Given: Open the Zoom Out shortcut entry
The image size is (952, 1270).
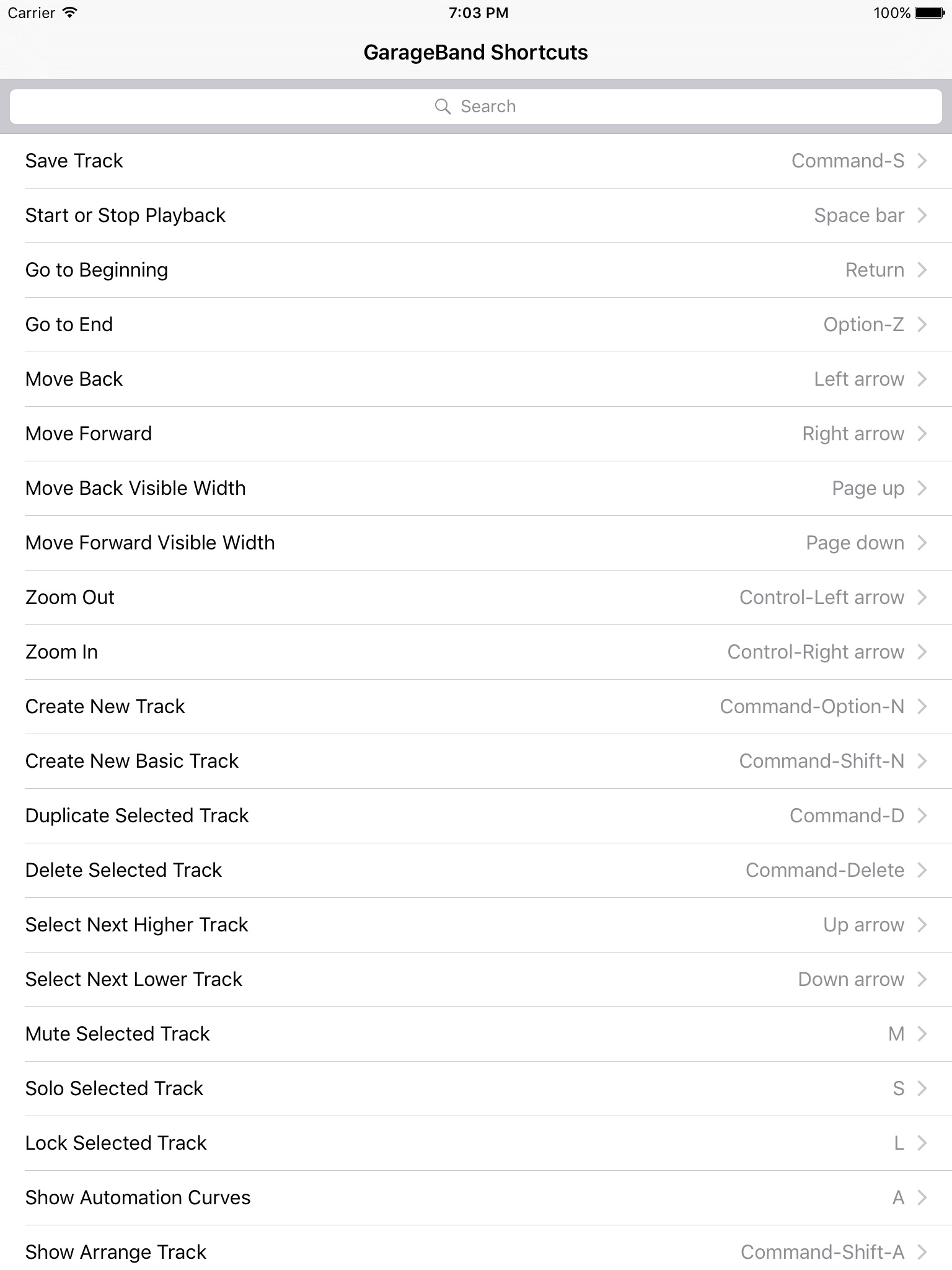Looking at the screenshot, I should (x=476, y=598).
